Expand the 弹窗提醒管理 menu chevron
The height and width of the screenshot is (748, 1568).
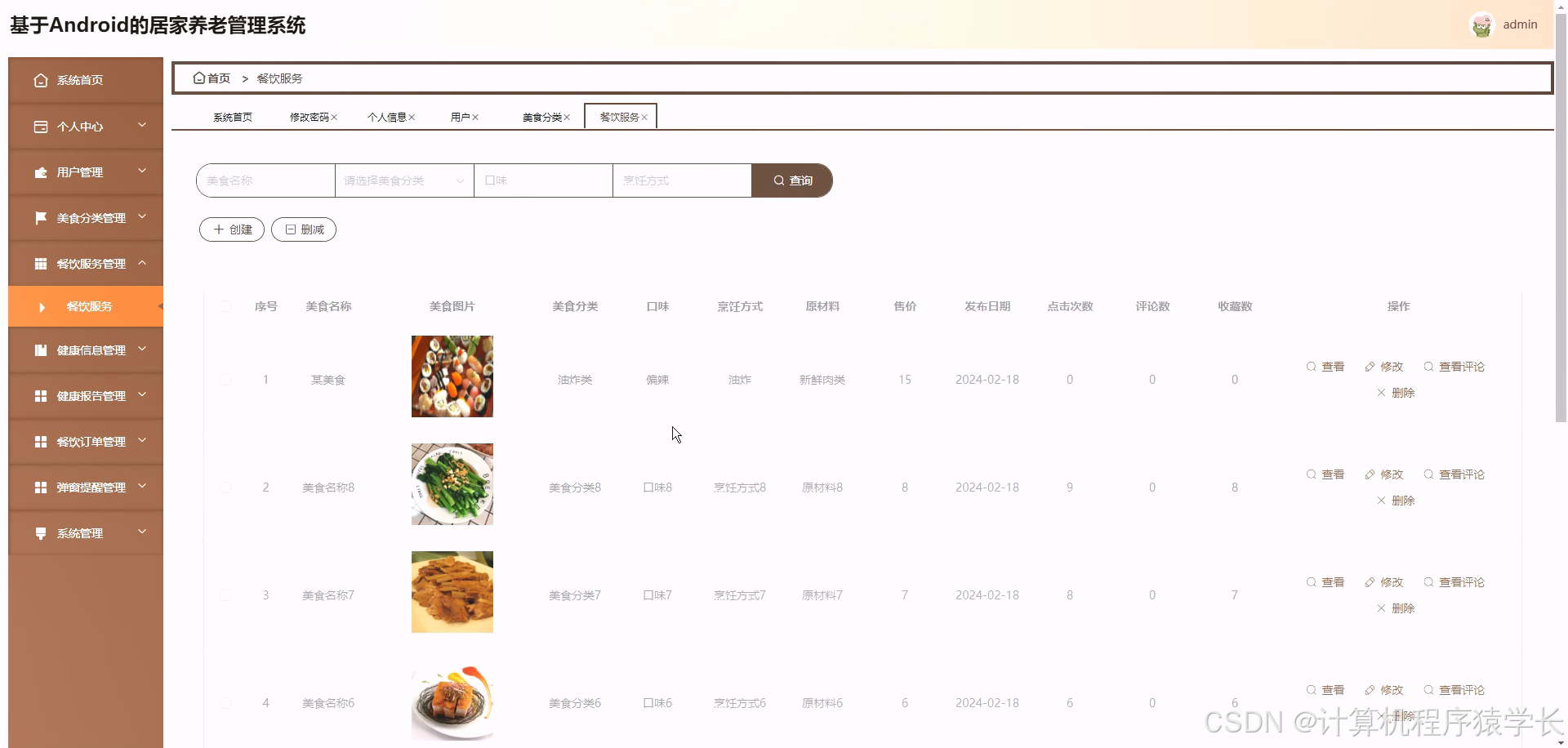coord(142,486)
